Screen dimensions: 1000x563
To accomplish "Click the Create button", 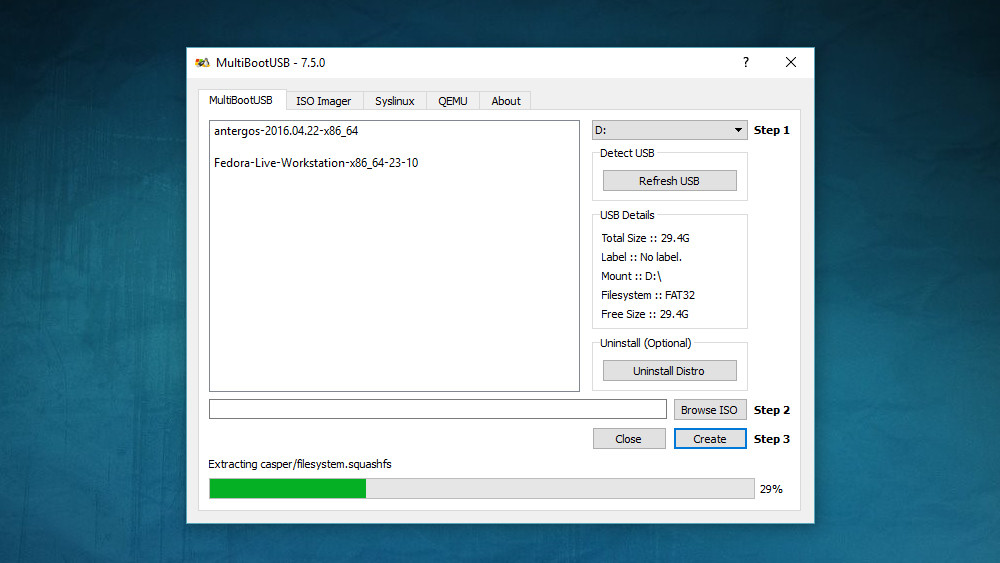I will [710, 439].
